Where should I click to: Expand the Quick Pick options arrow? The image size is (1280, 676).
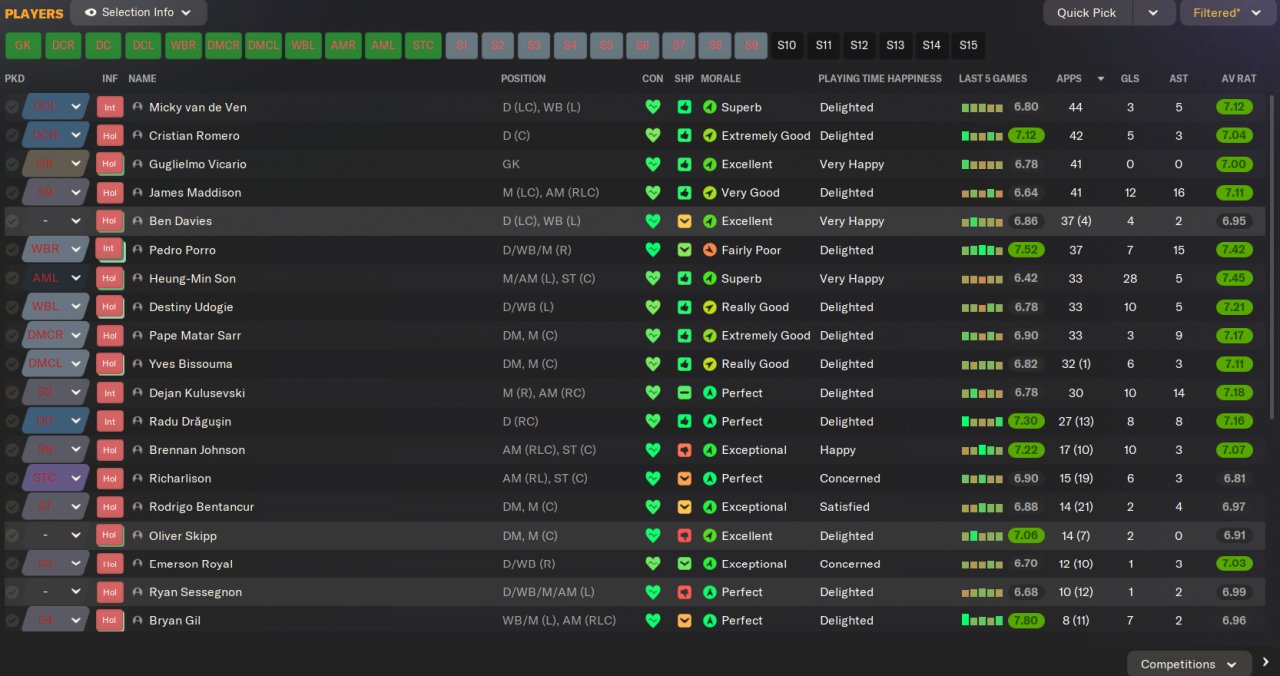coord(1153,13)
